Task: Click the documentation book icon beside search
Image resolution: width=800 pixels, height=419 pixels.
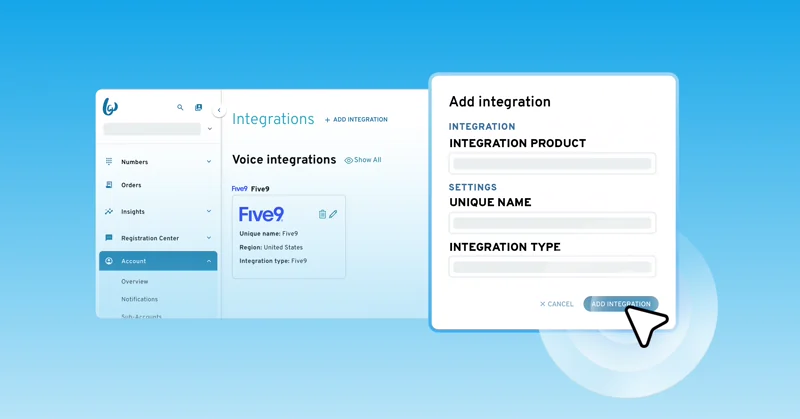Action: tap(198, 108)
